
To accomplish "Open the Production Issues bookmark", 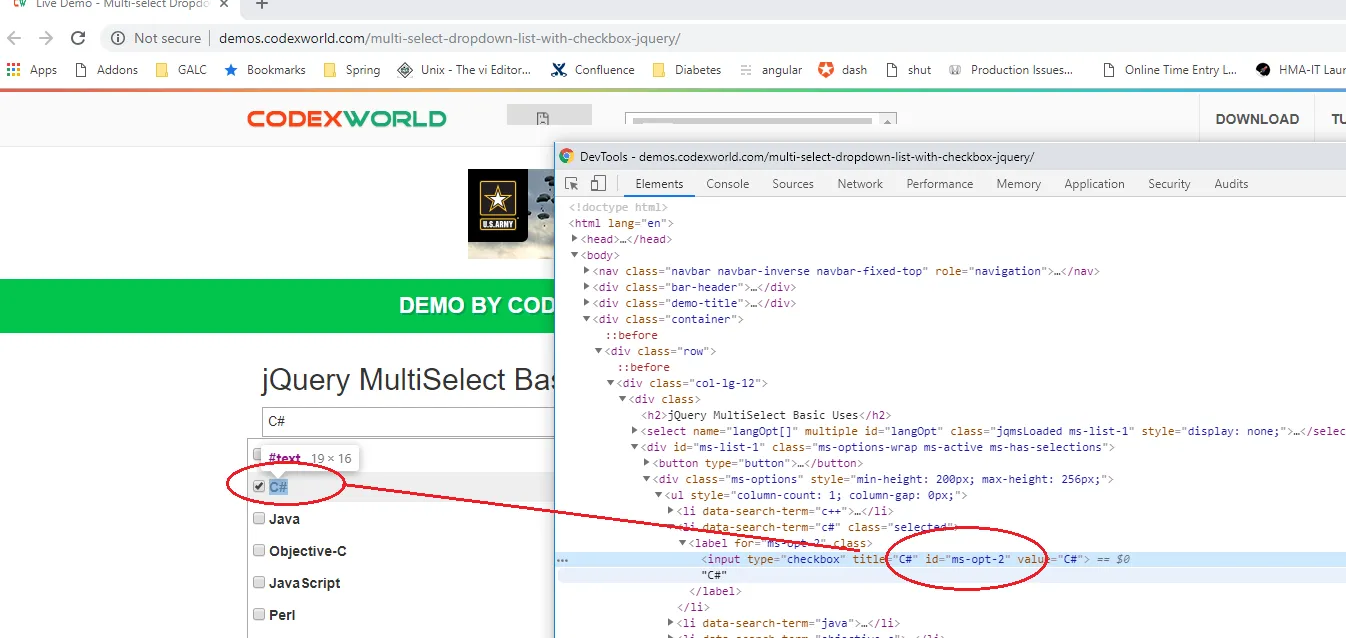I will coord(1011,70).
